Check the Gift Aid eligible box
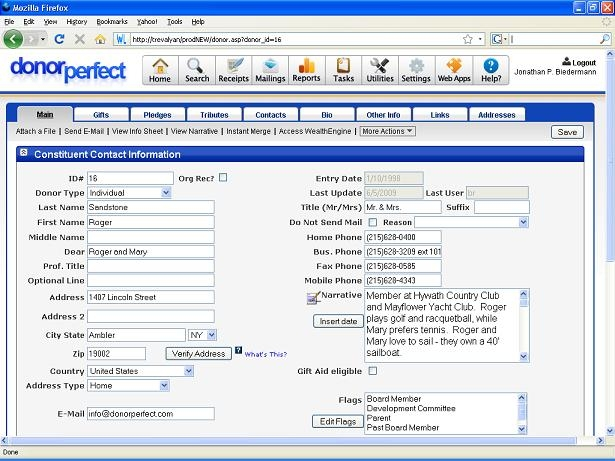The height and width of the screenshot is (461, 615). point(373,371)
